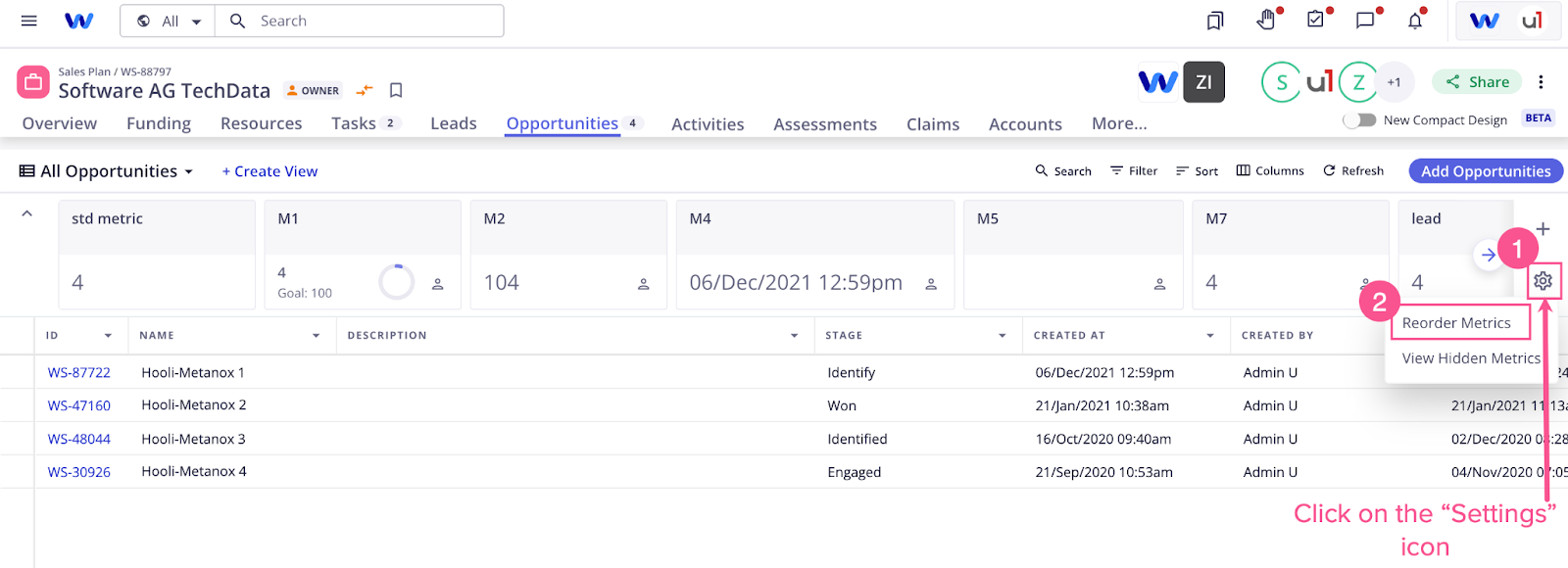Switch to the Overview tab
Image resolution: width=1568 pixels, height=568 pixels.
[x=60, y=123]
